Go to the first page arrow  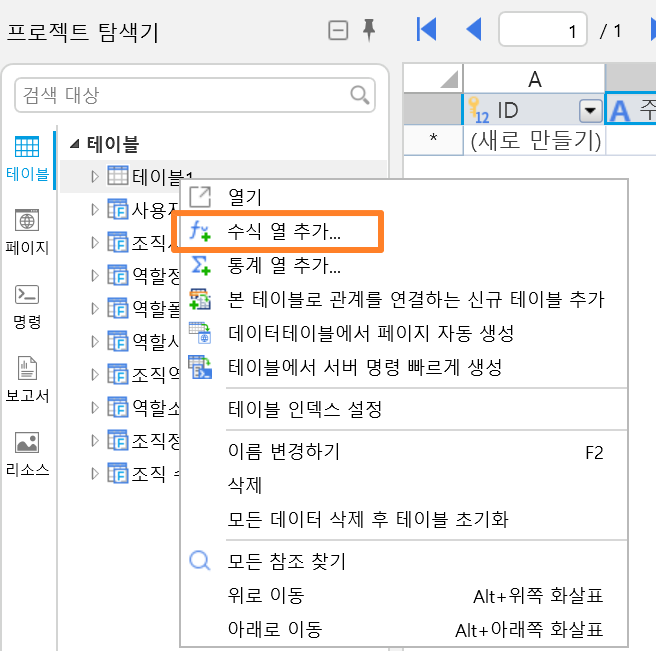426,29
